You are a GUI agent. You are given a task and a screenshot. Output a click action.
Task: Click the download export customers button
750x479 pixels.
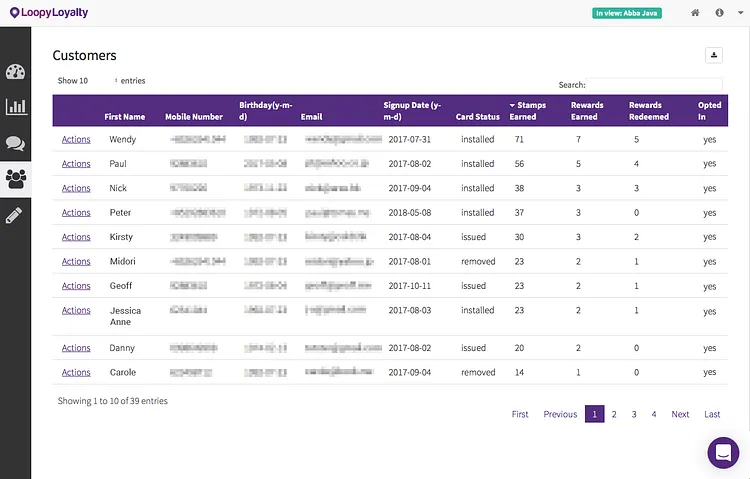714,55
